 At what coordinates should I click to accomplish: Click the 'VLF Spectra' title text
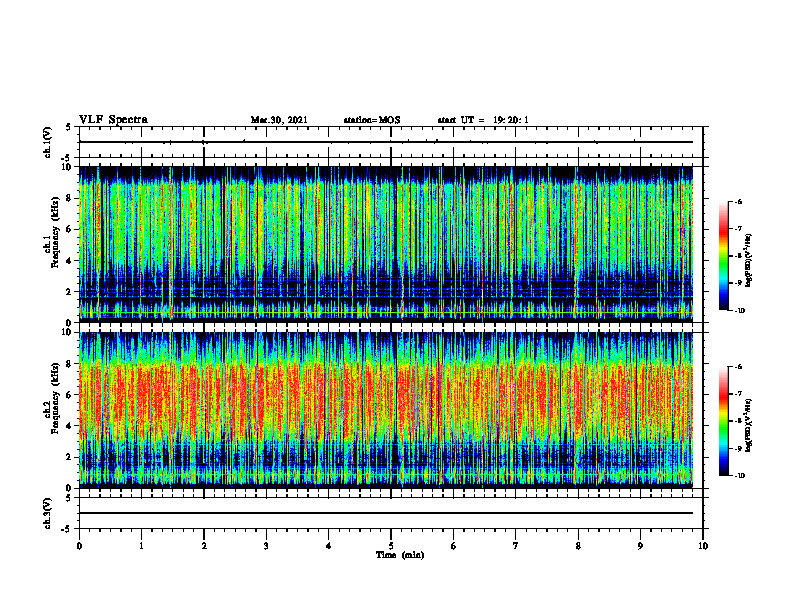(113, 120)
